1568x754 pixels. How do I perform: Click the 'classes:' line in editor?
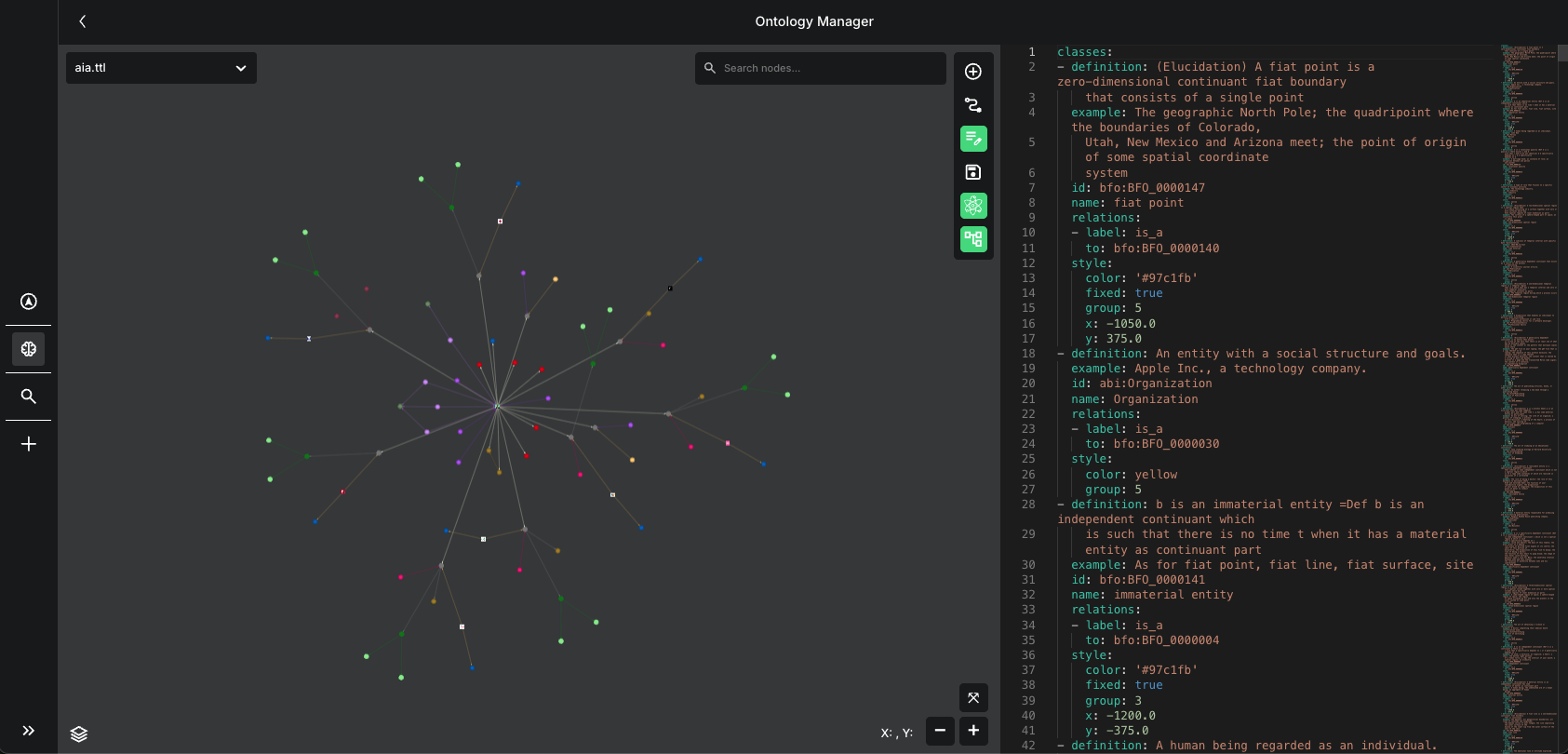click(1084, 52)
